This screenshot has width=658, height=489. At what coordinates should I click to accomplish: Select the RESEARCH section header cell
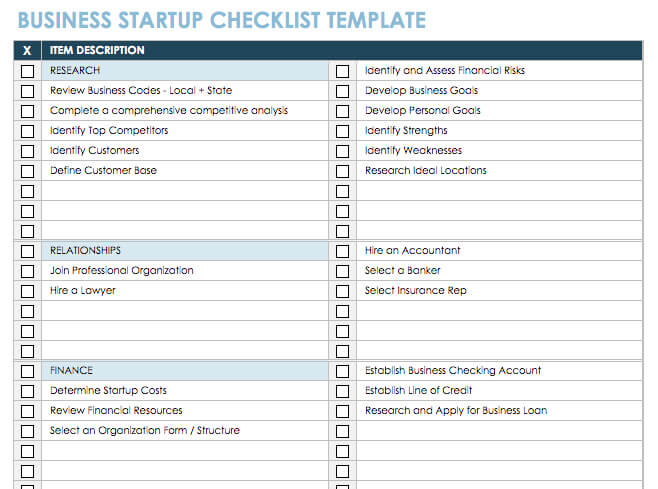pos(186,71)
